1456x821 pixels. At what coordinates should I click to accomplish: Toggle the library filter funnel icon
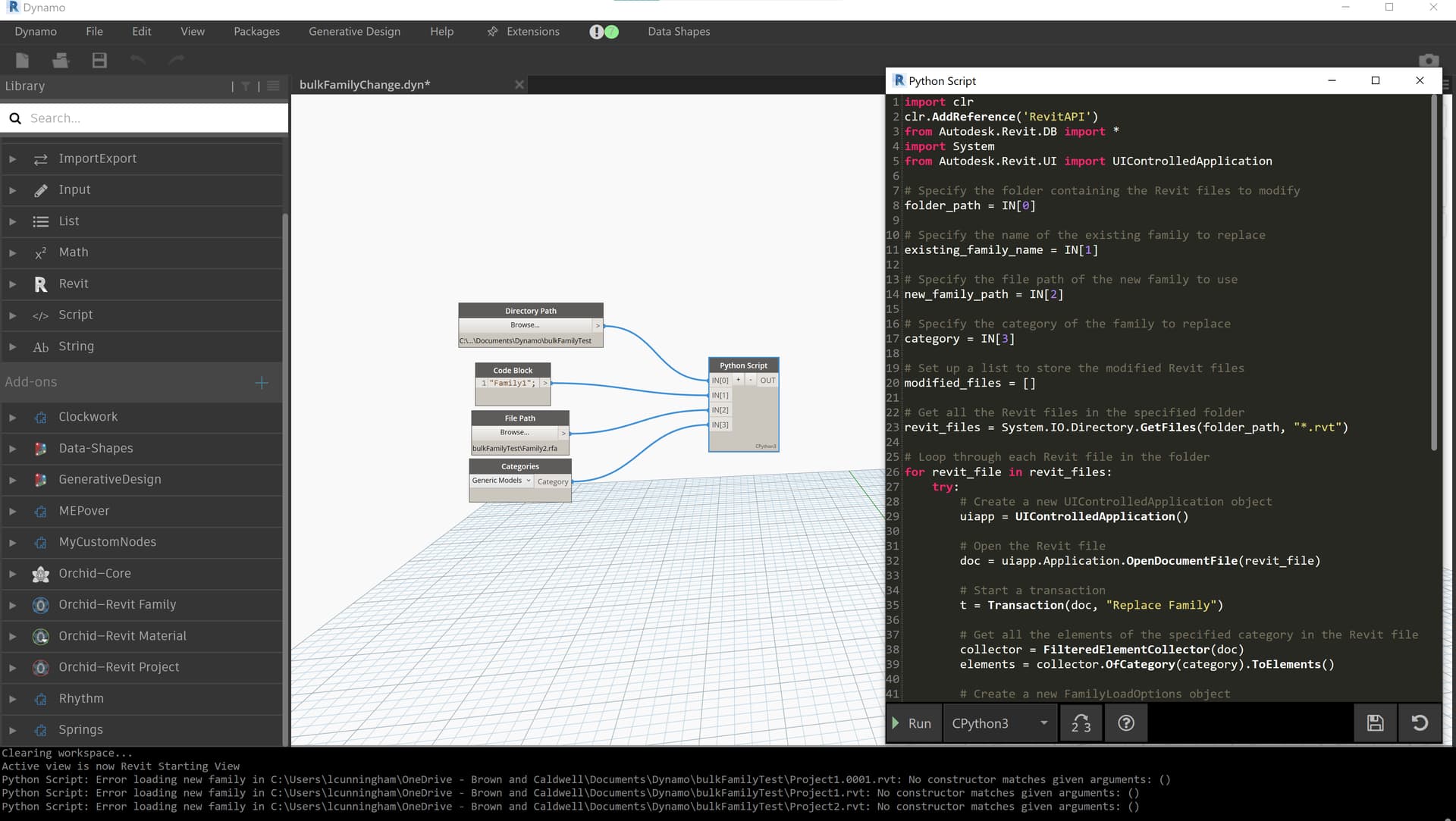pos(246,86)
